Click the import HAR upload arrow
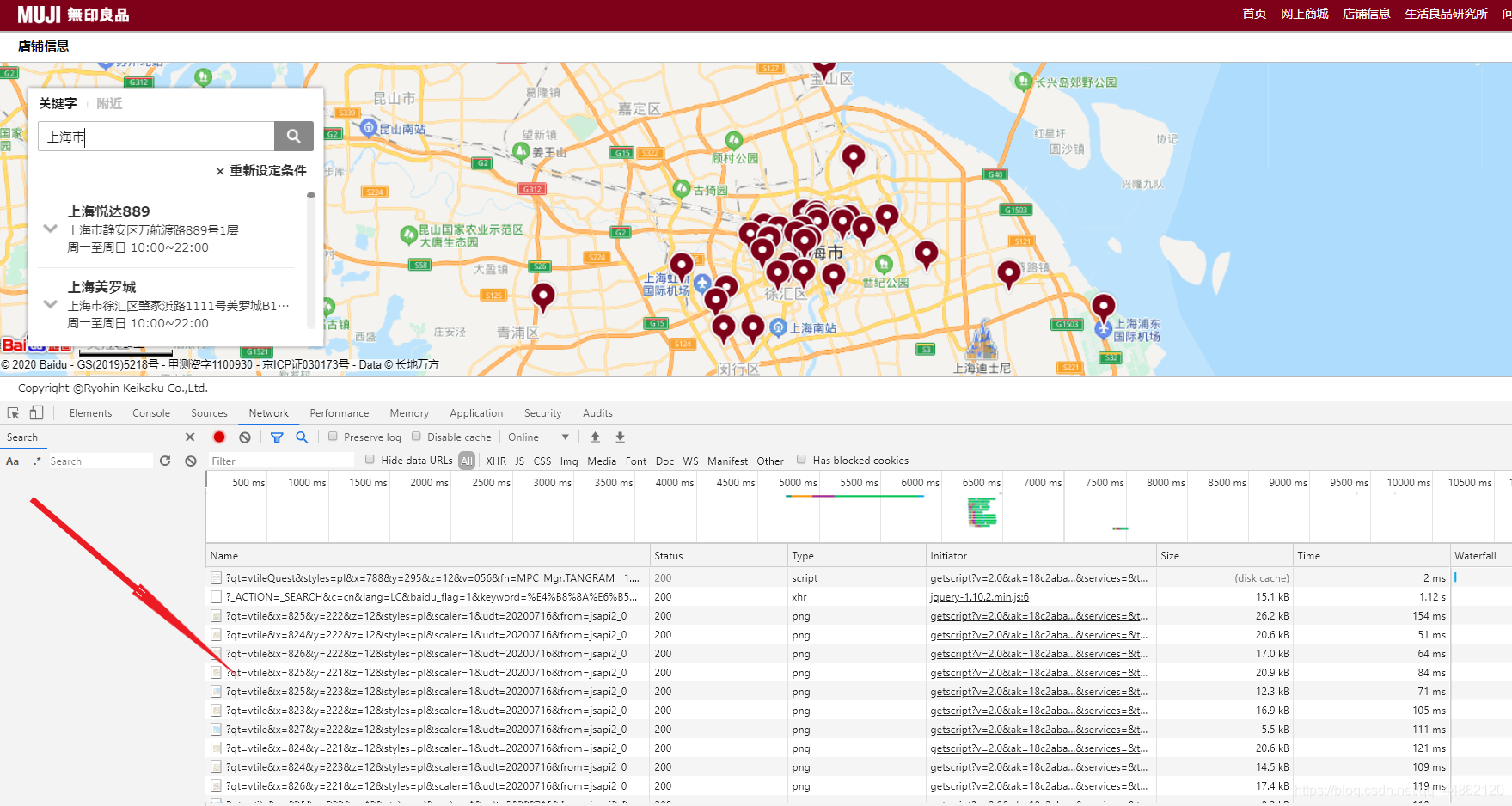Viewport: 1512px width, 806px height. click(x=595, y=437)
